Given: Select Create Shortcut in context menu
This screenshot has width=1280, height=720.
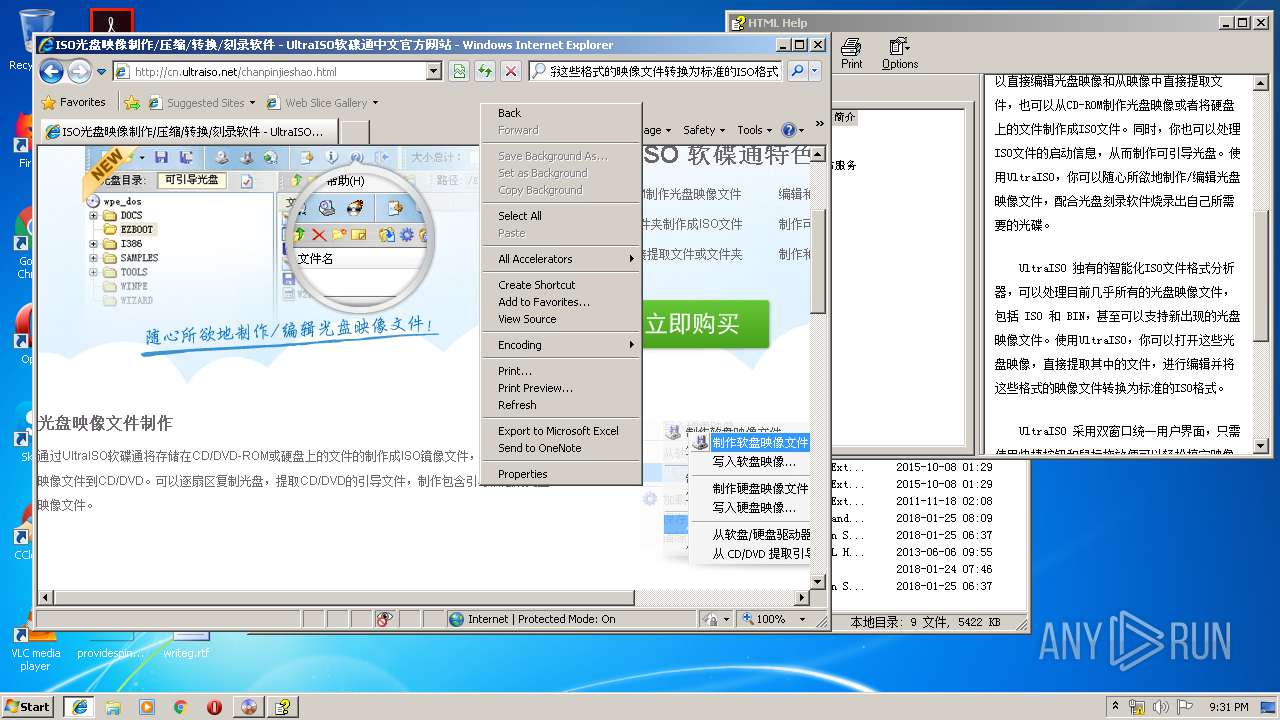Looking at the screenshot, I should [x=561, y=285].
